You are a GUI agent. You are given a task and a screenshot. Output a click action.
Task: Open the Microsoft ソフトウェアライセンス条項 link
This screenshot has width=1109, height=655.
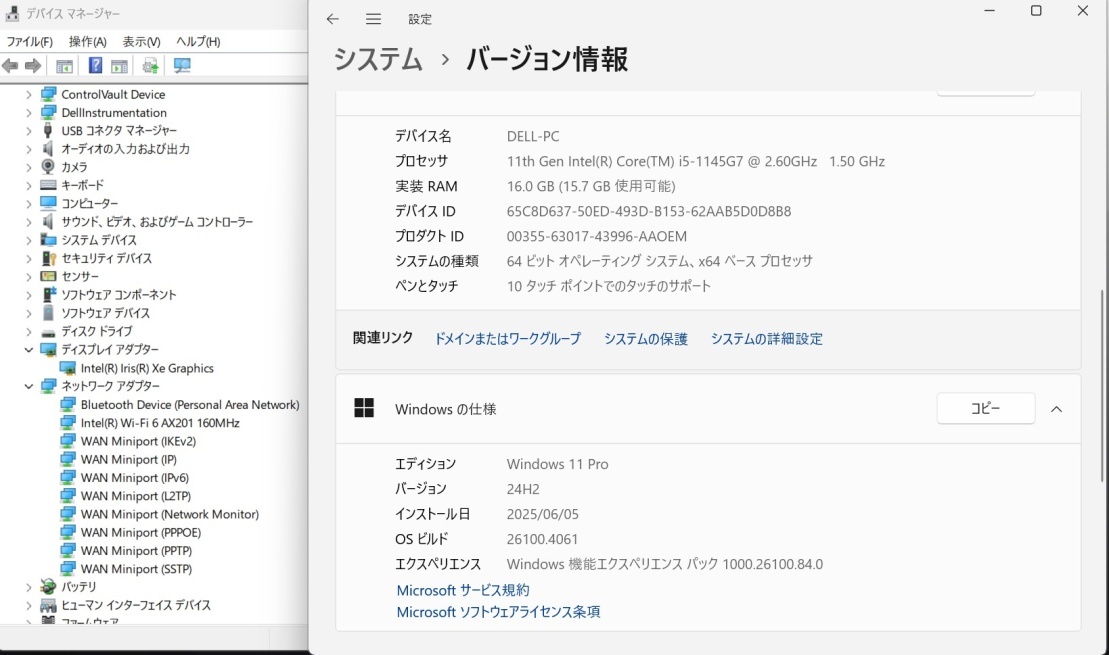click(498, 612)
